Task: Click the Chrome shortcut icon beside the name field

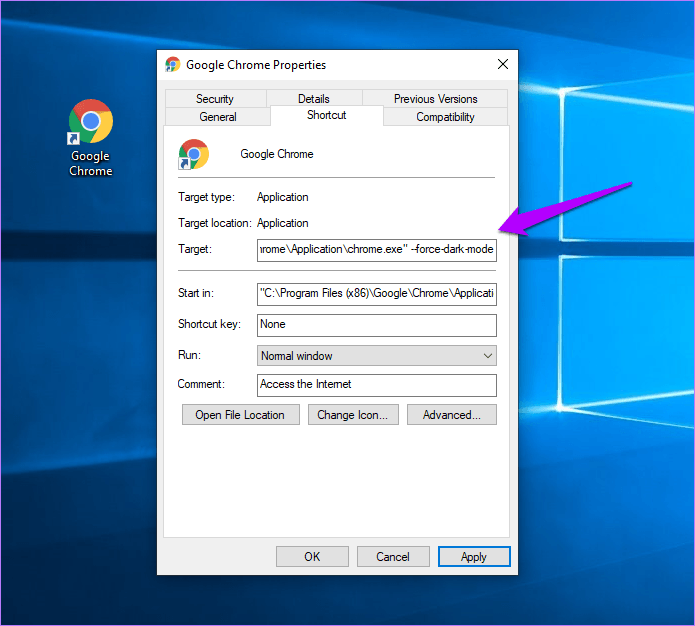Action: pos(193,154)
